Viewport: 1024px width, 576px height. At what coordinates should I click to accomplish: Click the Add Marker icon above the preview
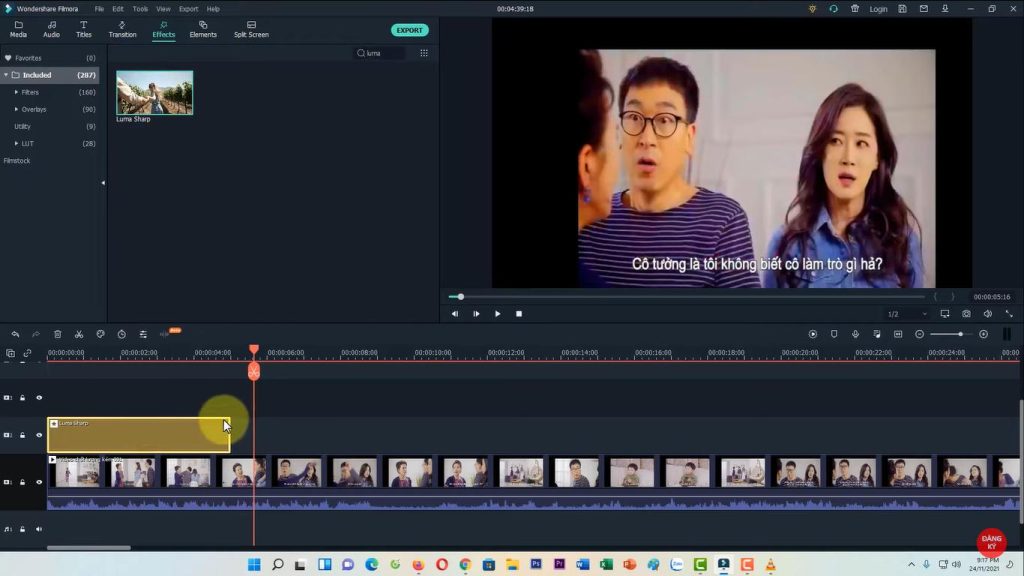tap(834, 334)
